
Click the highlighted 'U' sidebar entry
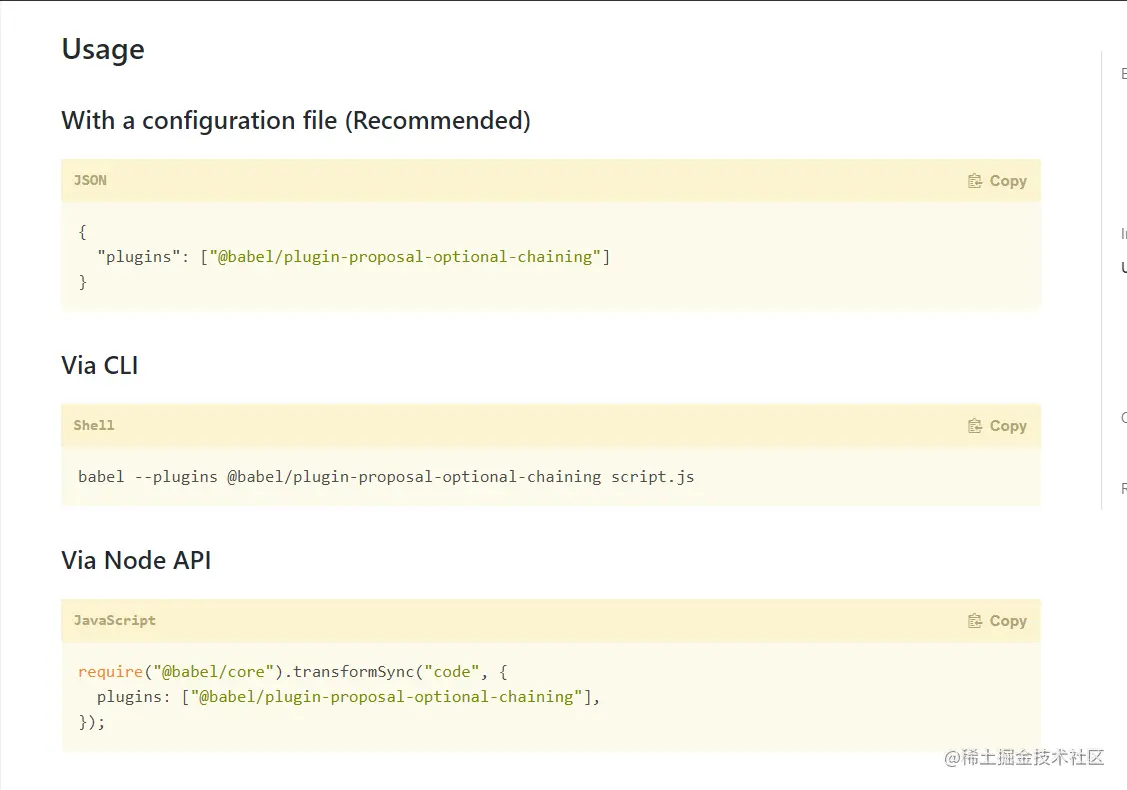point(1123,268)
